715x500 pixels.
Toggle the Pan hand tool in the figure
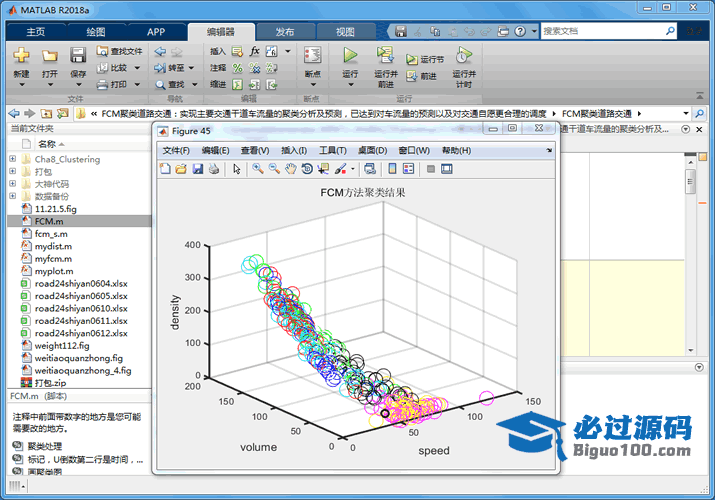point(291,169)
